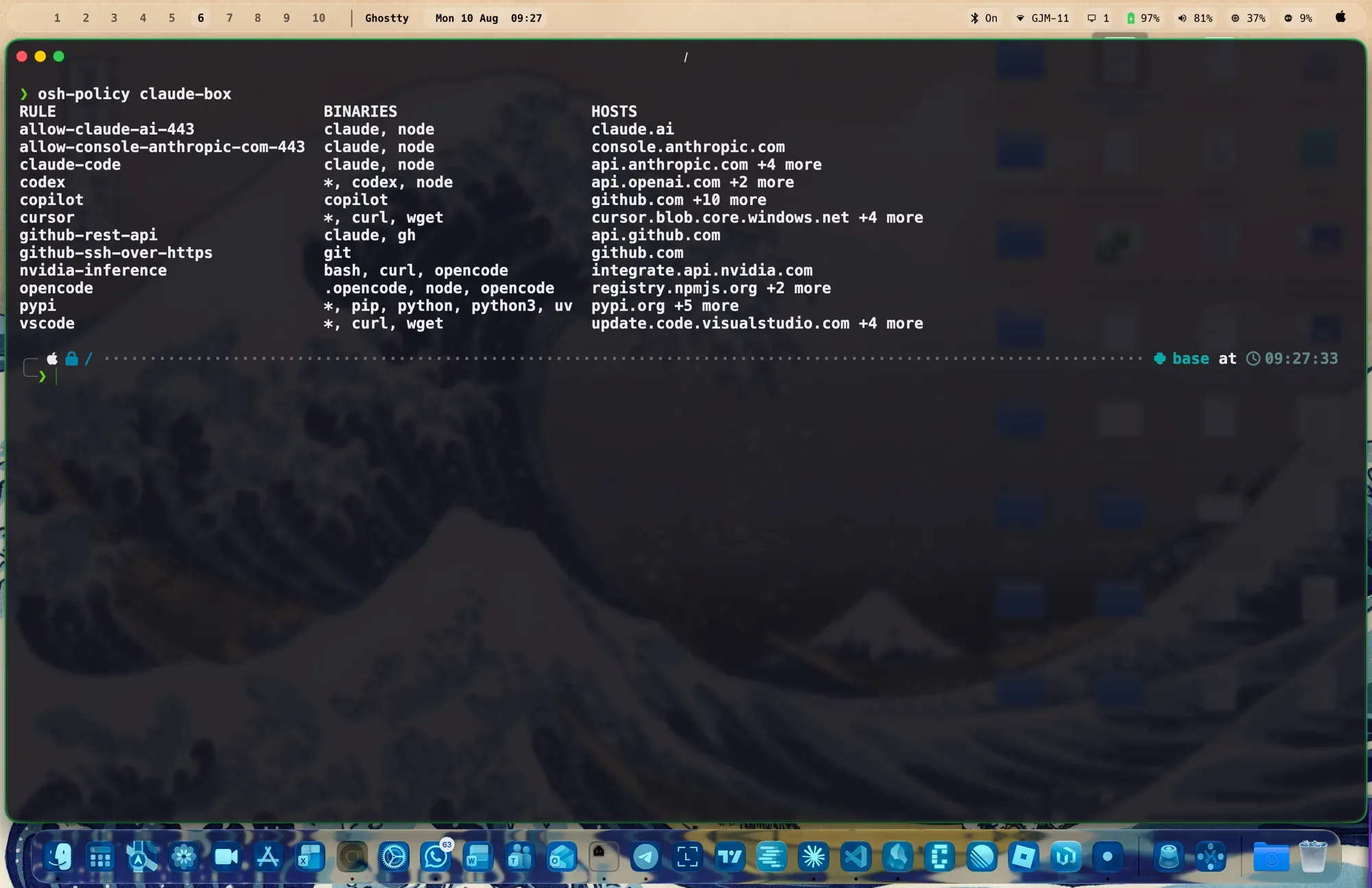This screenshot has height=888, width=1372.
Task: Open Wi-Fi GJM-11 status item
Action: [1042, 18]
